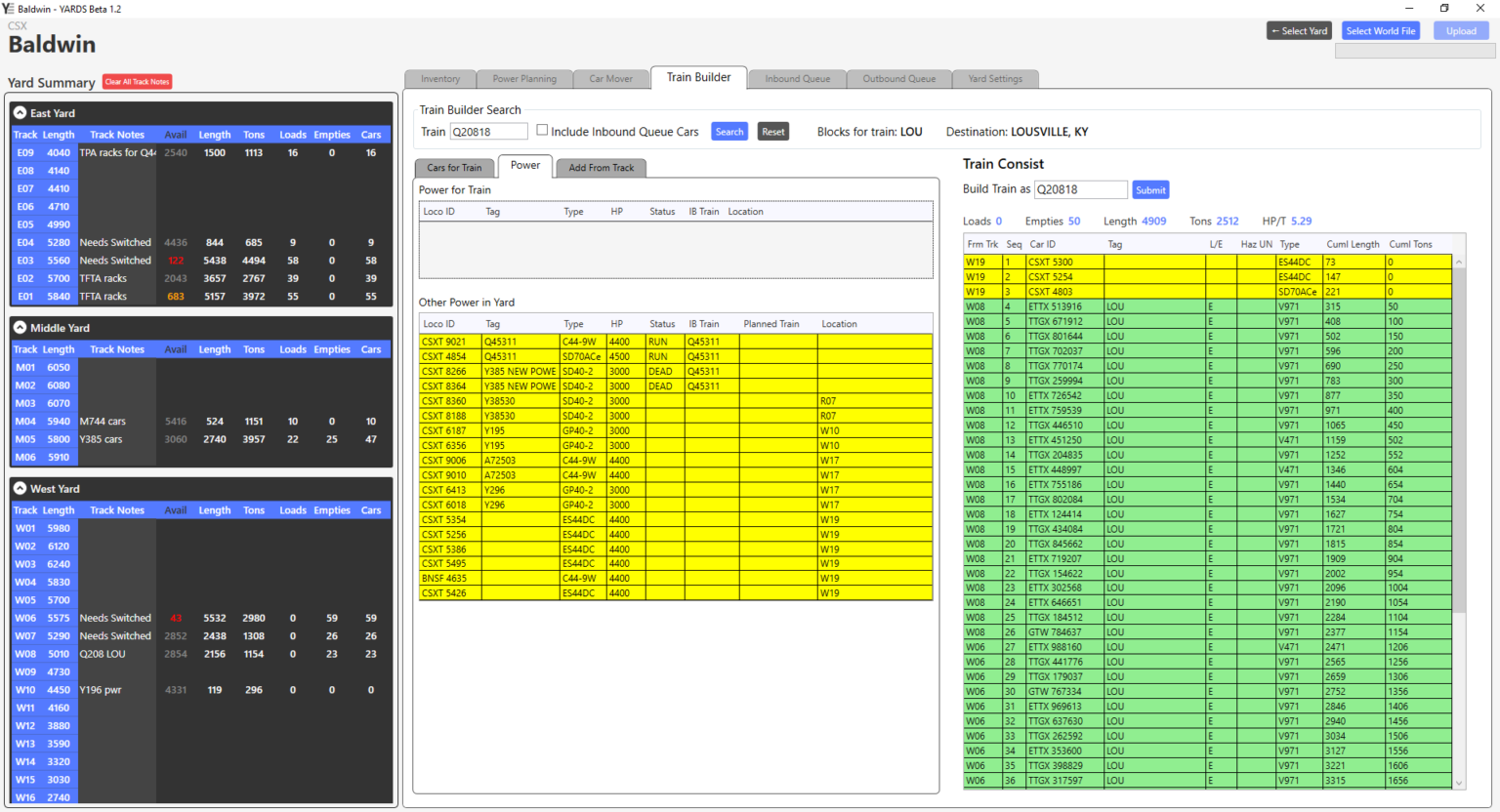Image resolution: width=1500 pixels, height=812 pixels.
Task: Edit the Build Train as field
Action: [1081, 189]
